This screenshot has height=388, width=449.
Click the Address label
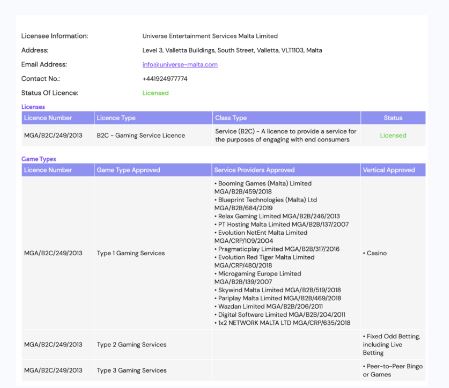click(35, 50)
